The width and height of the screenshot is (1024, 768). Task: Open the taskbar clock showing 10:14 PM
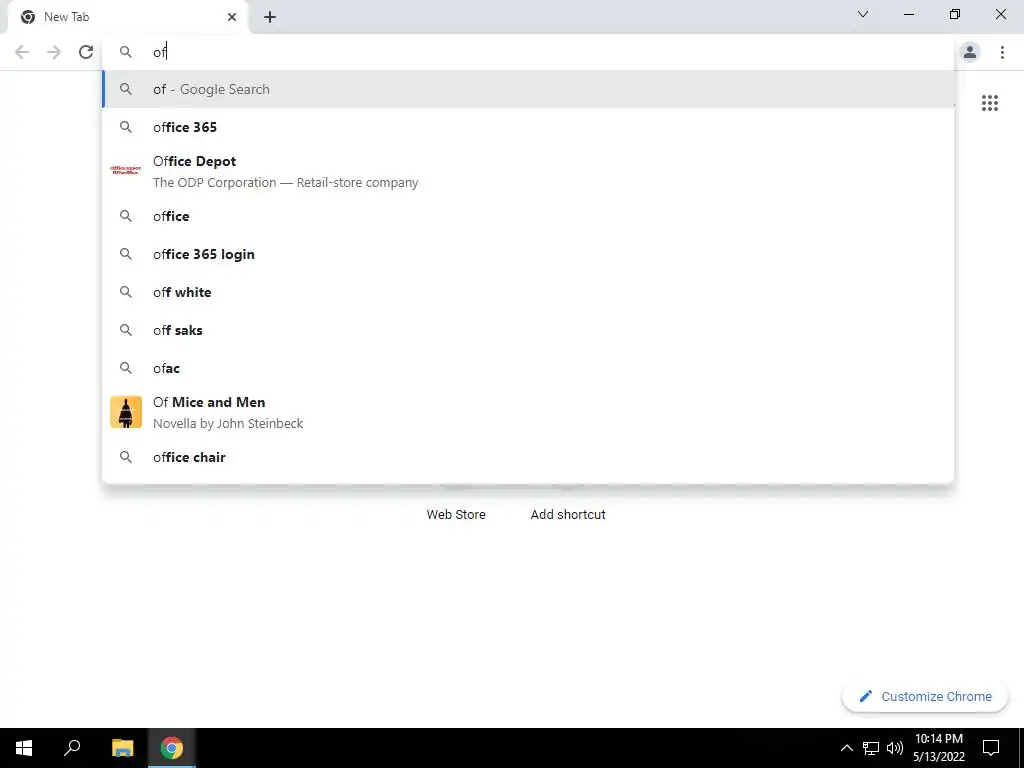click(x=939, y=748)
